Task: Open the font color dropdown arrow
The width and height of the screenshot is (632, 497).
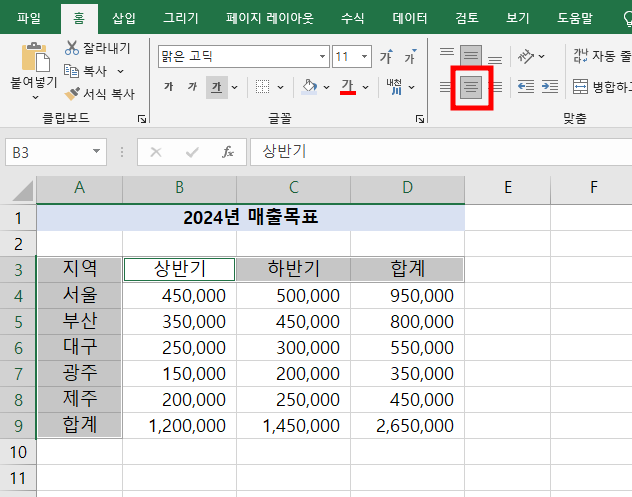Action: pyautogui.click(x=366, y=87)
